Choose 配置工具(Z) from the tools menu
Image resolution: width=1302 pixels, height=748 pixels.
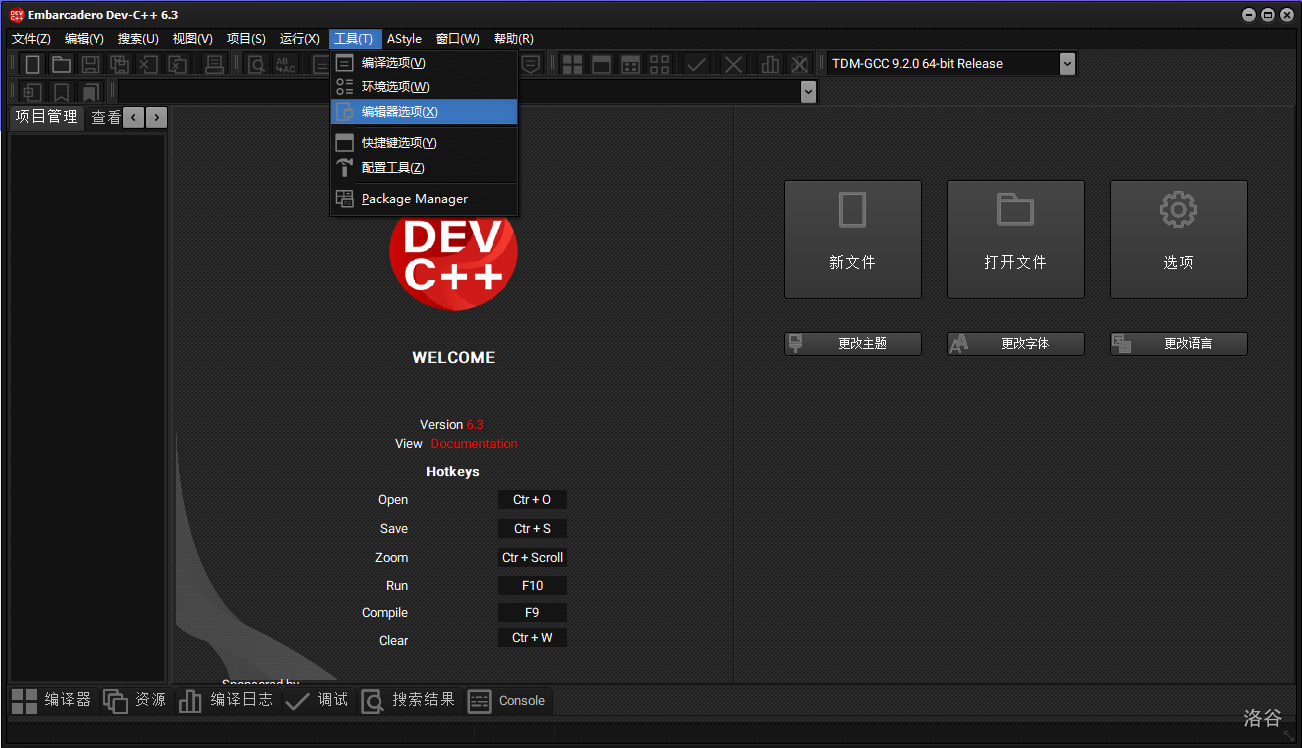tap(424, 168)
